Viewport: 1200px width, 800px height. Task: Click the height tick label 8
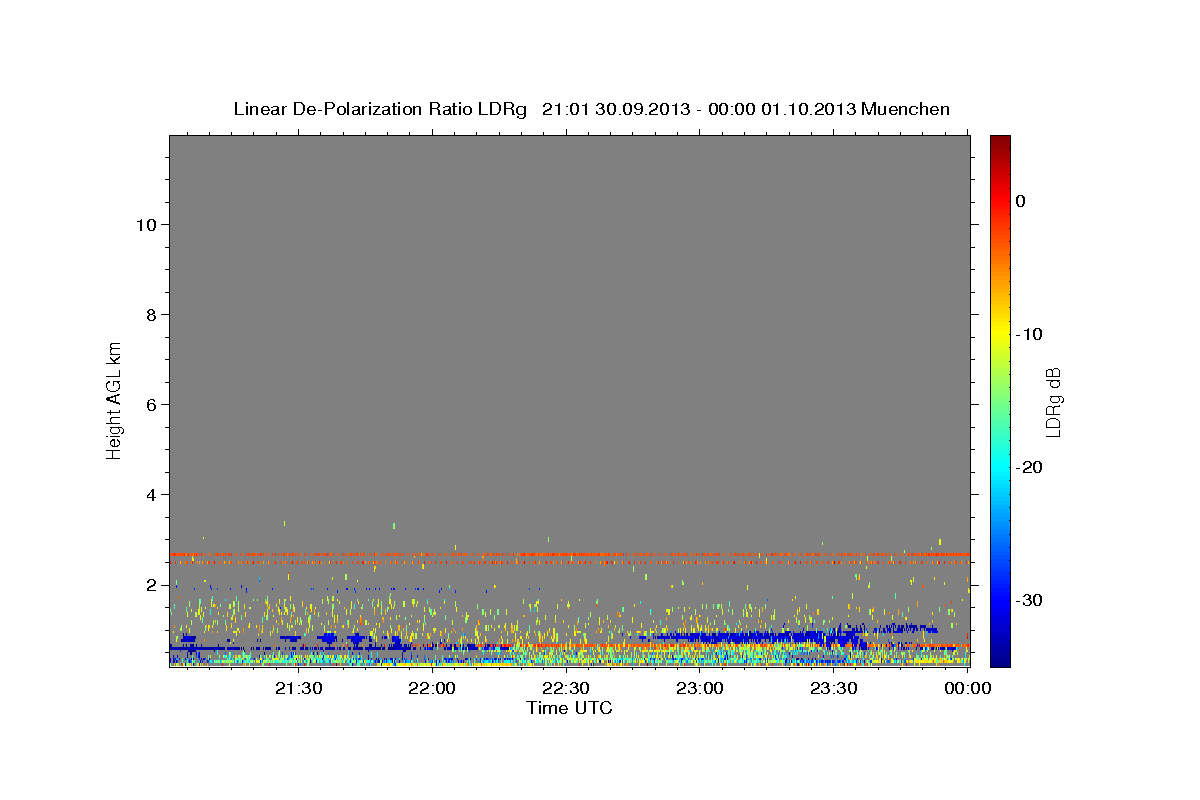tap(152, 315)
